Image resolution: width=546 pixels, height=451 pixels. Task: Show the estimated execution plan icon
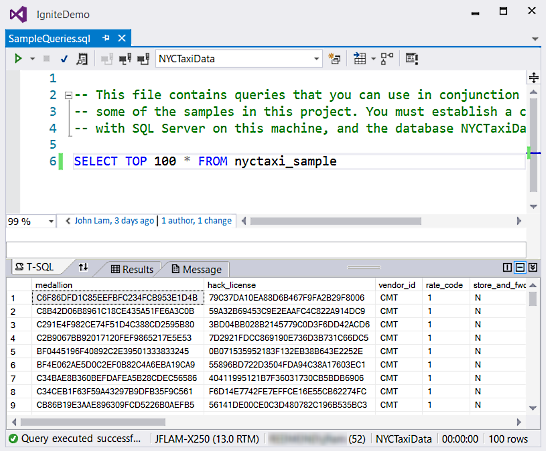(x=82, y=59)
